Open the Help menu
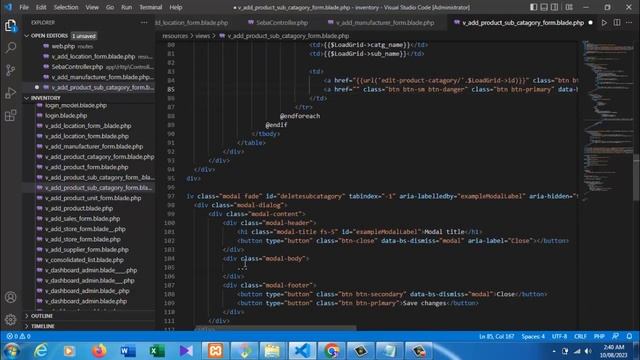 pyautogui.click(x=176, y=7)
